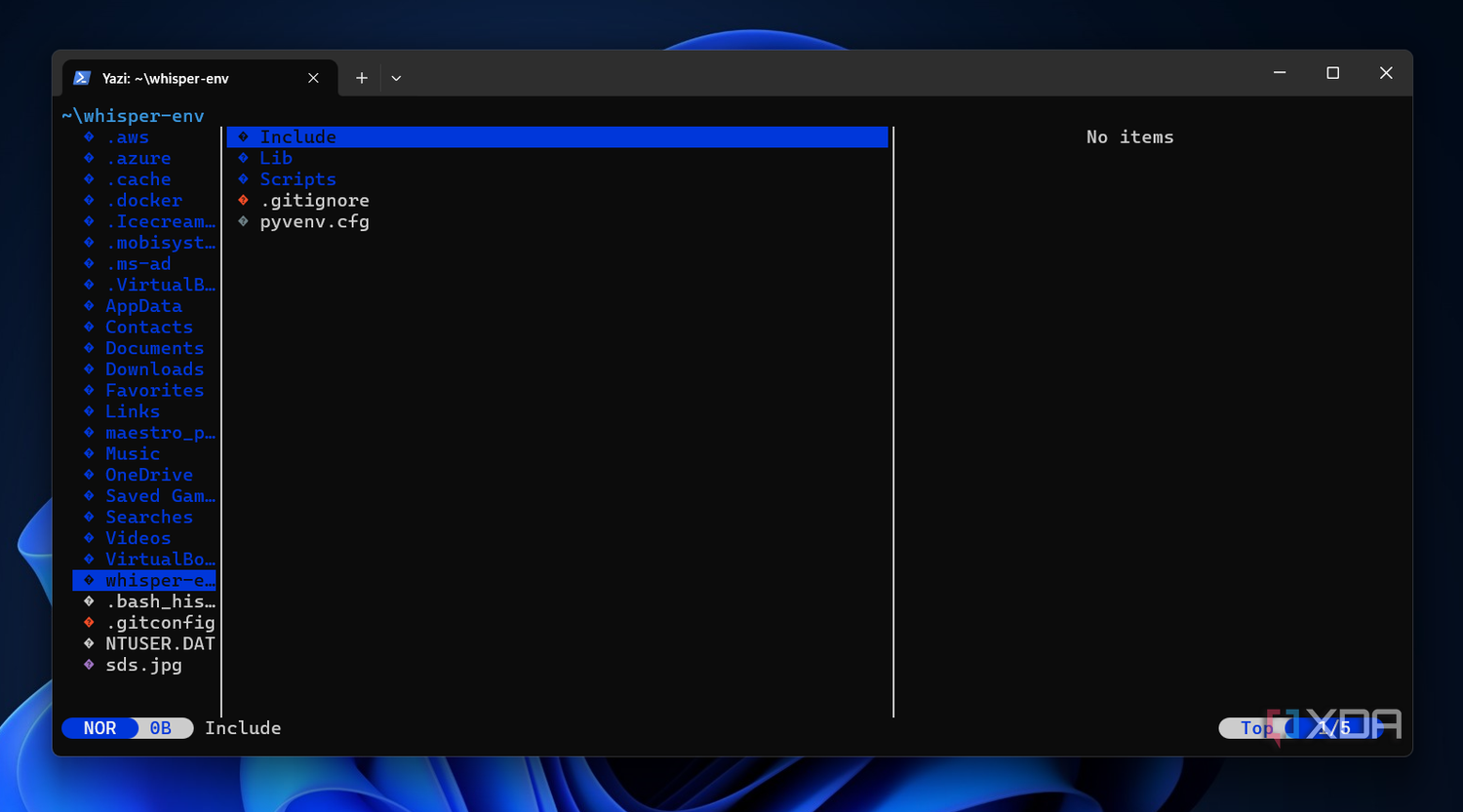1463x812 pixels.
Task: Click the No items preview text
Action: [1130, 137]
